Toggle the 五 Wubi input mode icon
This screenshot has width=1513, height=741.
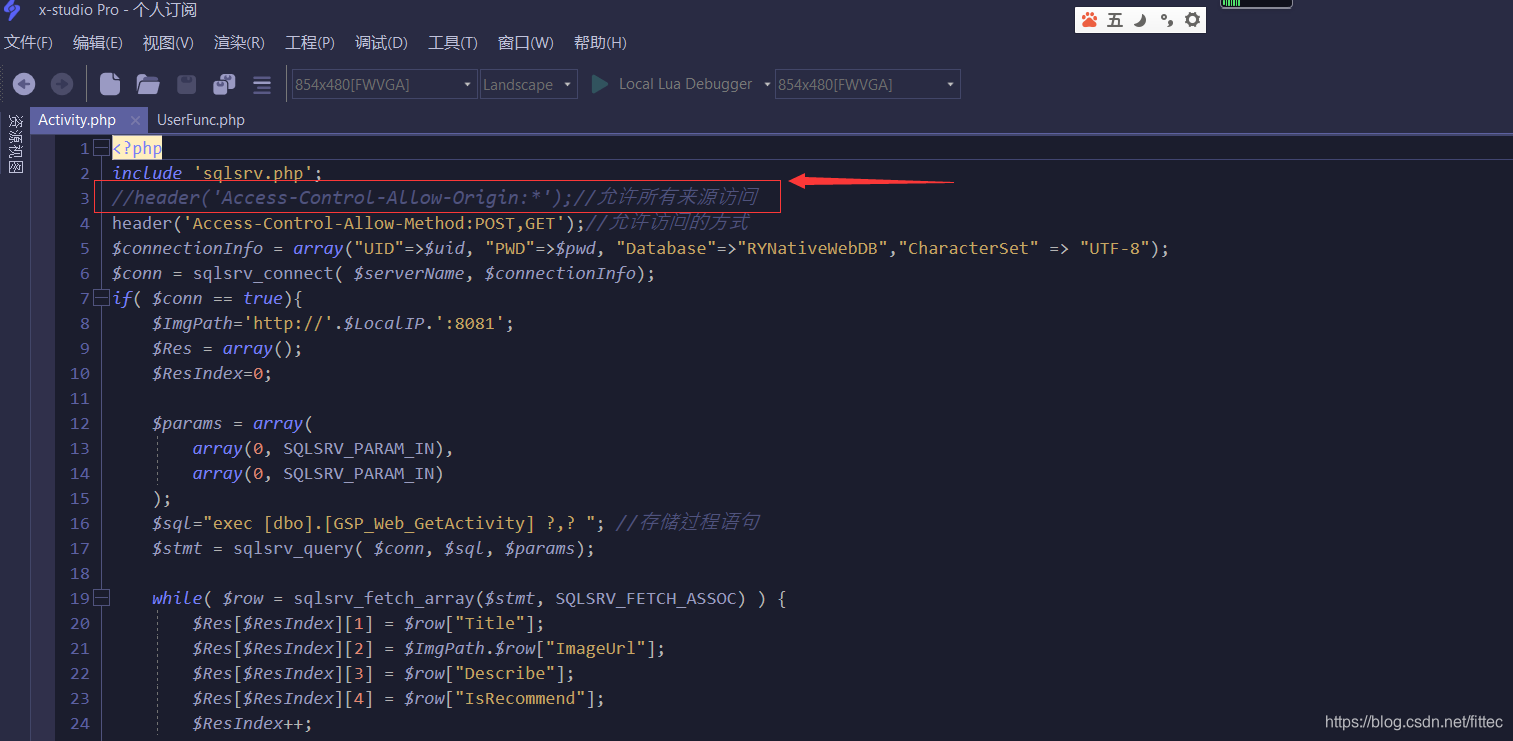(1115, 20)
